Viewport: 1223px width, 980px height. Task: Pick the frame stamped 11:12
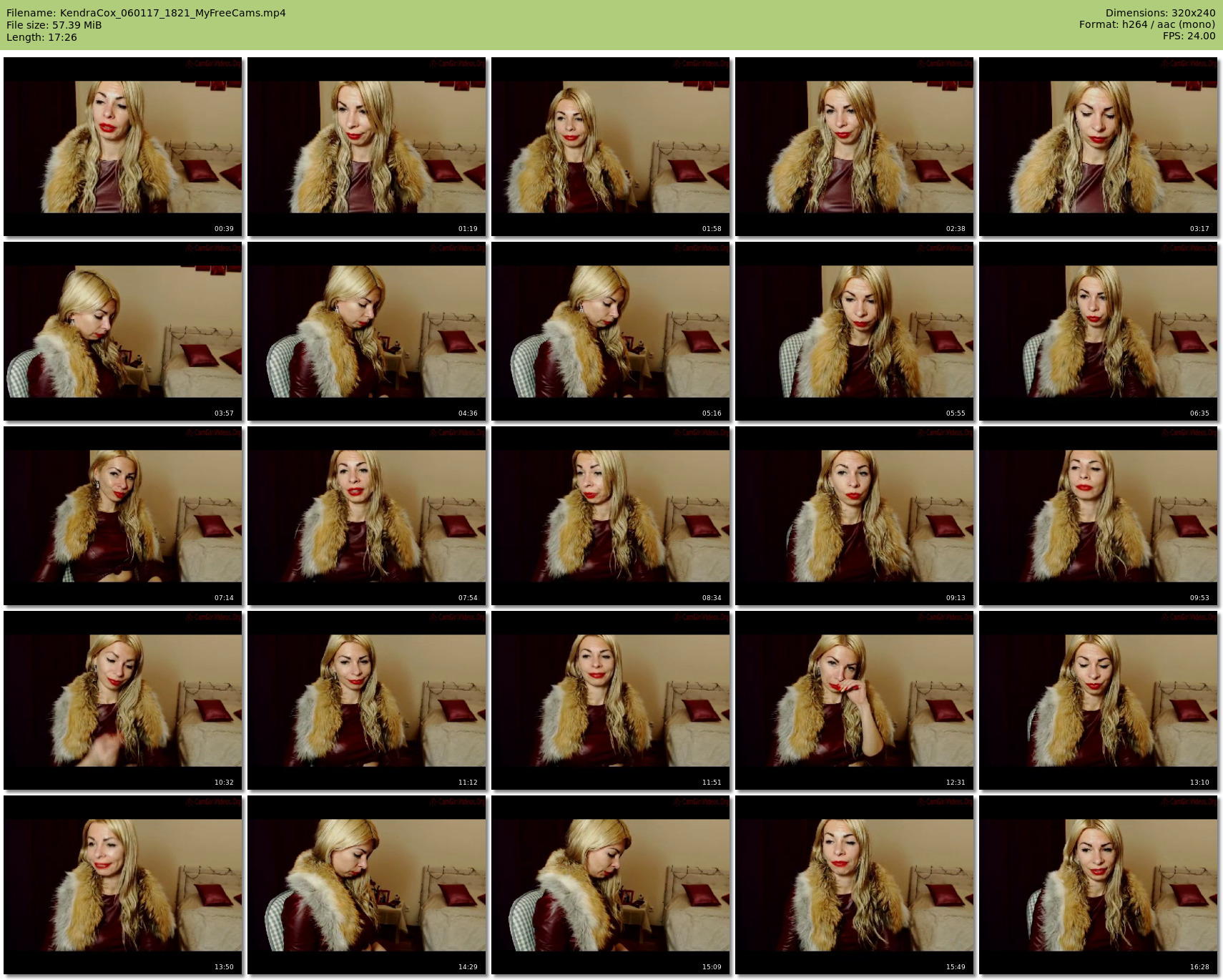click(x=367, y=700)
